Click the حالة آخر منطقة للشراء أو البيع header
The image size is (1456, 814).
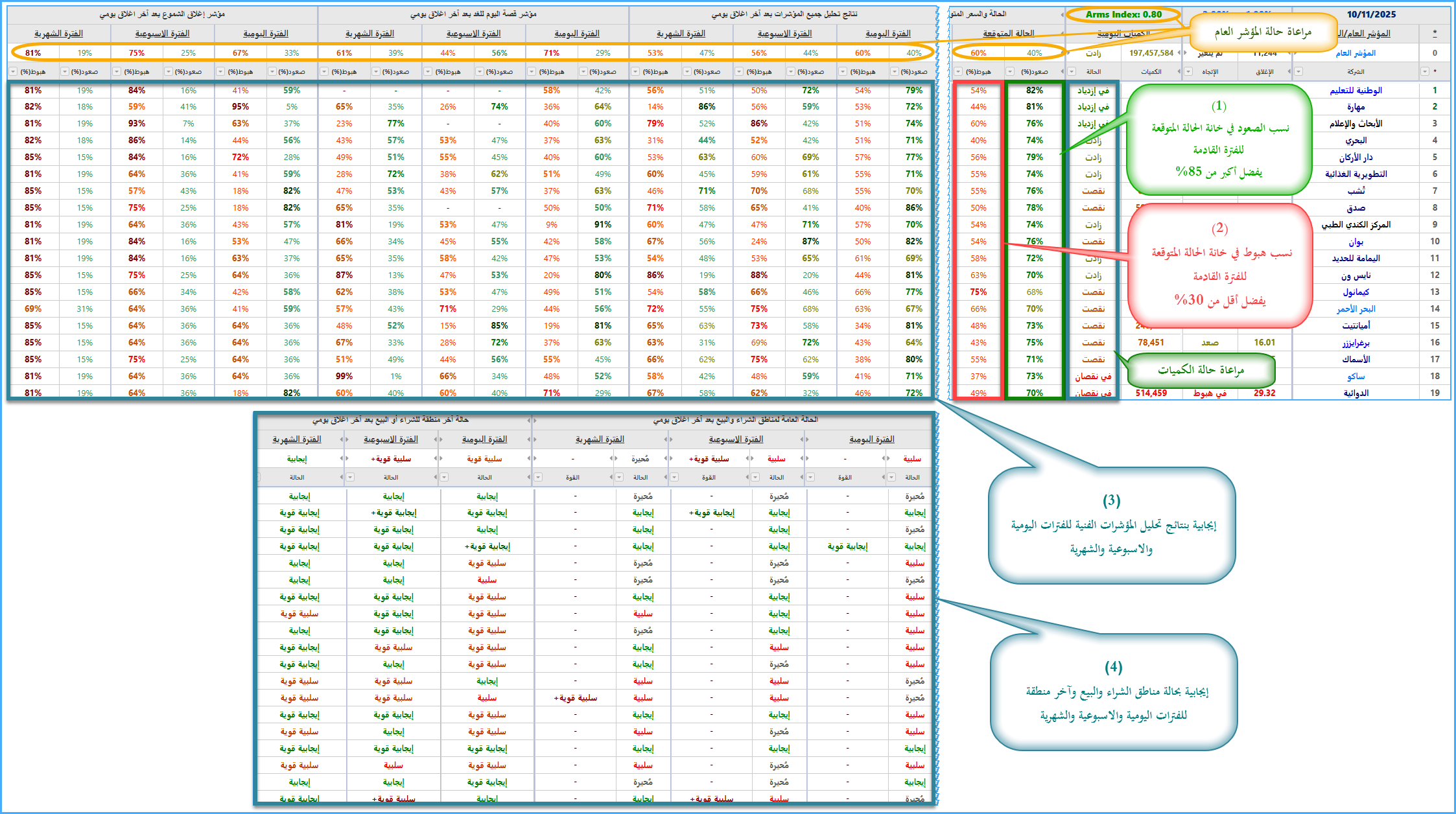(390, 420)
